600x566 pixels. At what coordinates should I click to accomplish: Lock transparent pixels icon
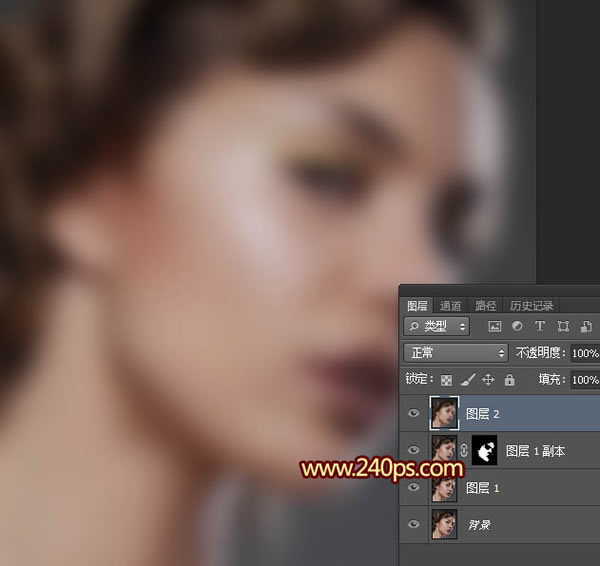447,380
